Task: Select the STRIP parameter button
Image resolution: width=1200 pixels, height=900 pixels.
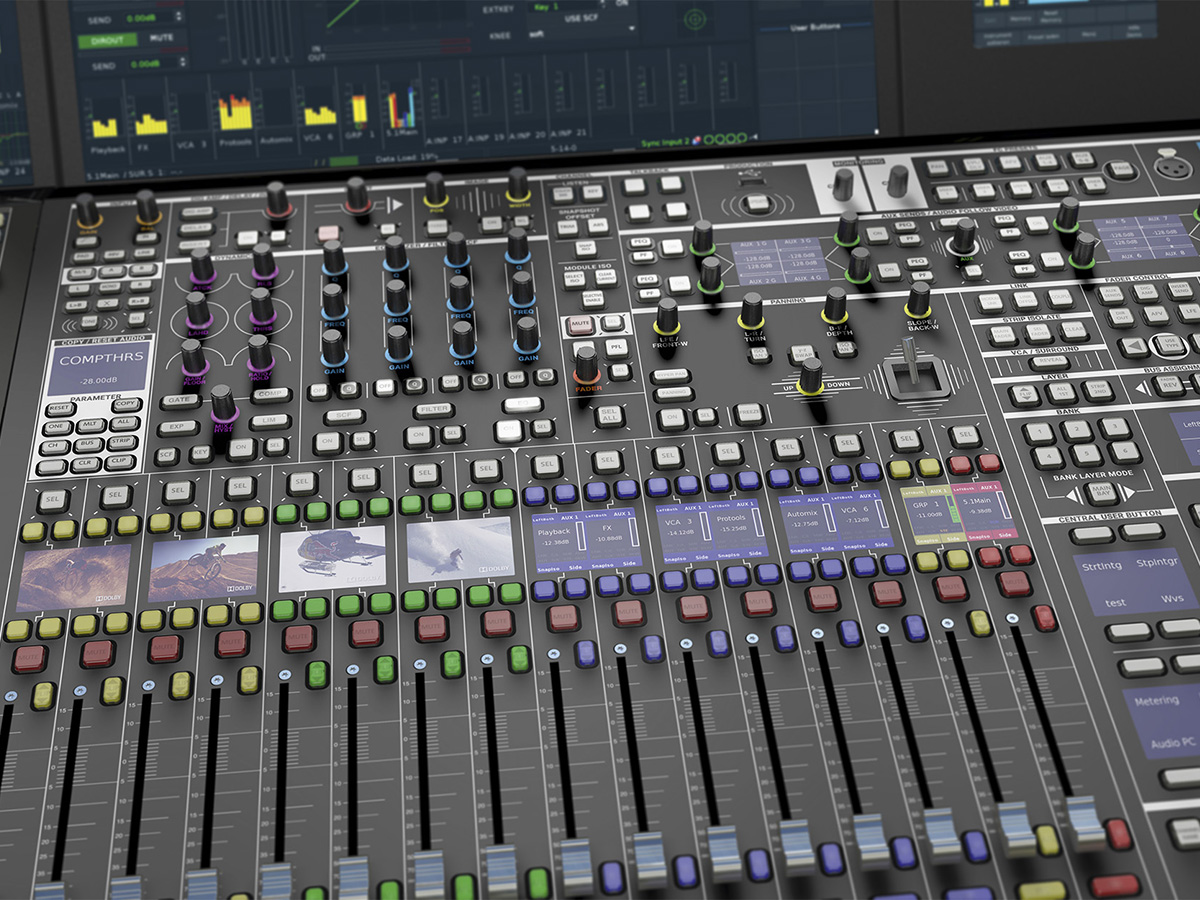Action: (123, 441)
